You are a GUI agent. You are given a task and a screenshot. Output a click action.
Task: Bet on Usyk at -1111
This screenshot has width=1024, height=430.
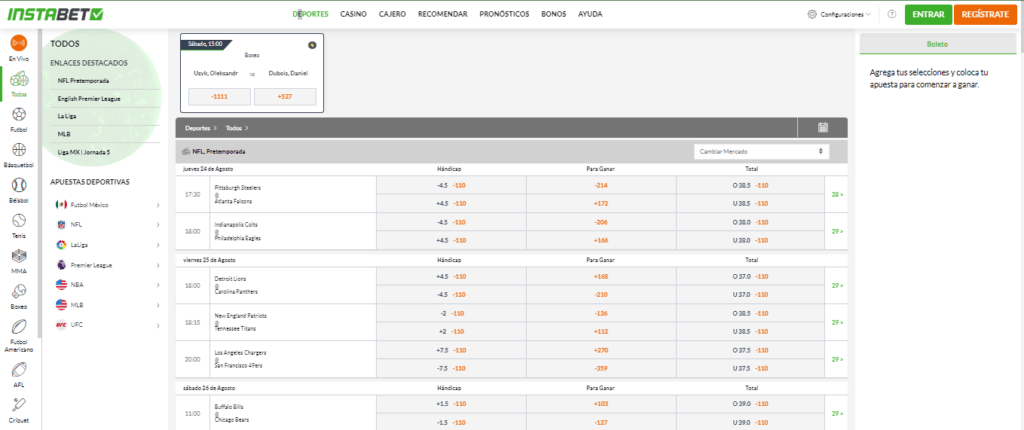click(x=219, y=97)
